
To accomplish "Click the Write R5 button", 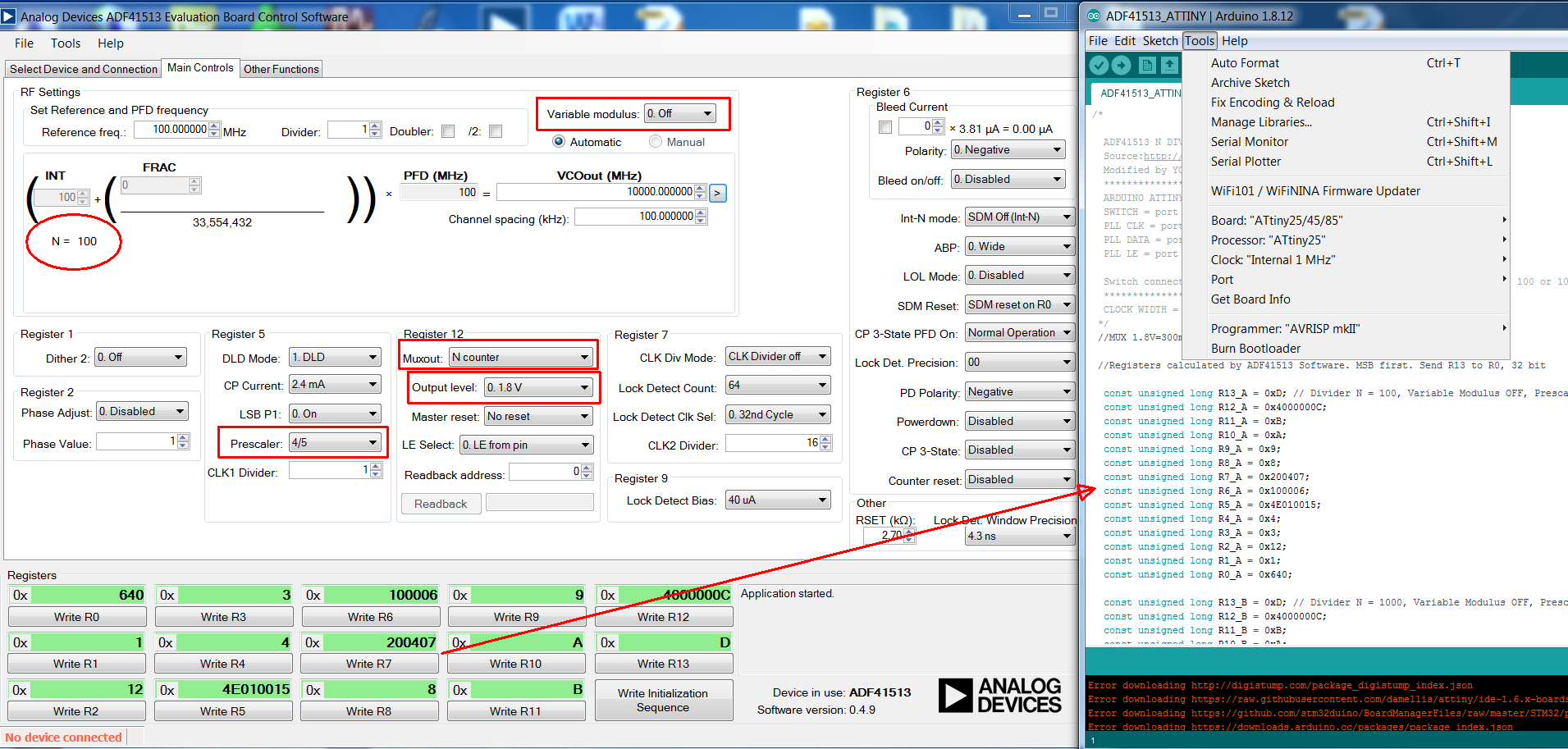I will (x=223, y=711).
